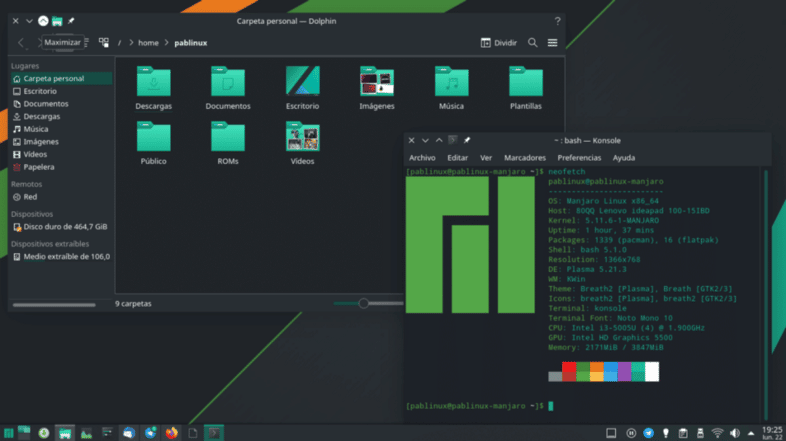This screenshot has width=786, height=441.
Task: Click Konsole terminal icon in title bar
Action: (x=453, y=140)
